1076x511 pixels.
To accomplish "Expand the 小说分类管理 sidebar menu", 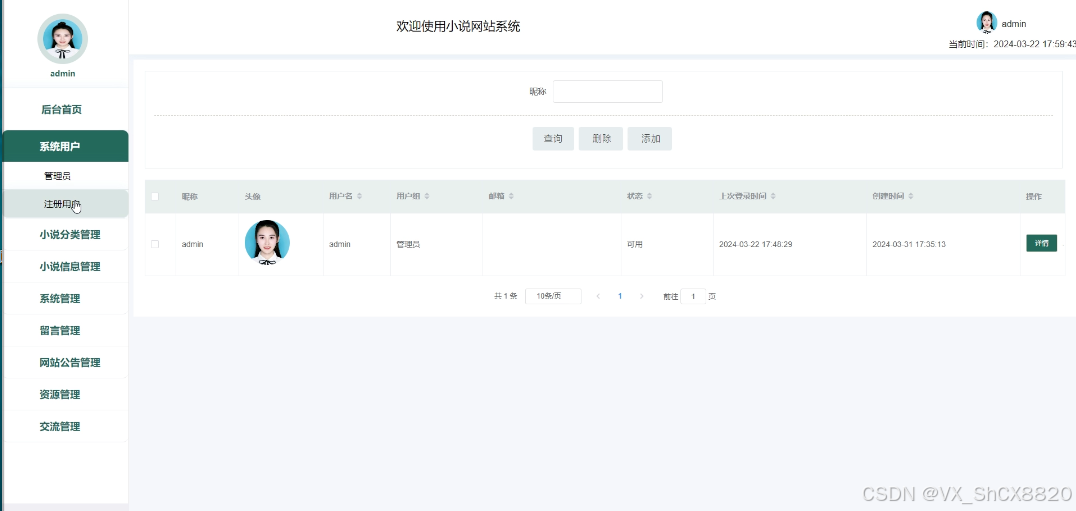I will point(65,235).
